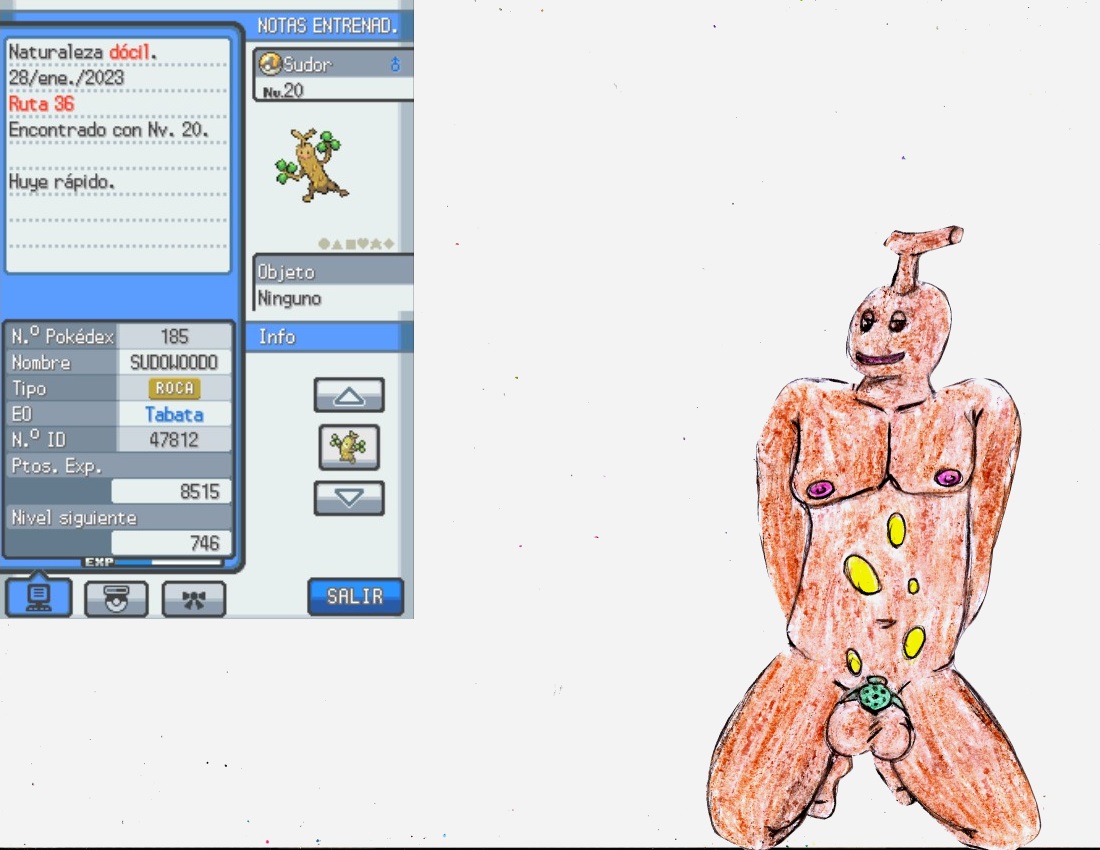
Task: Click the NOTAS ENTRENAD. header
Action: click(328, 26)
